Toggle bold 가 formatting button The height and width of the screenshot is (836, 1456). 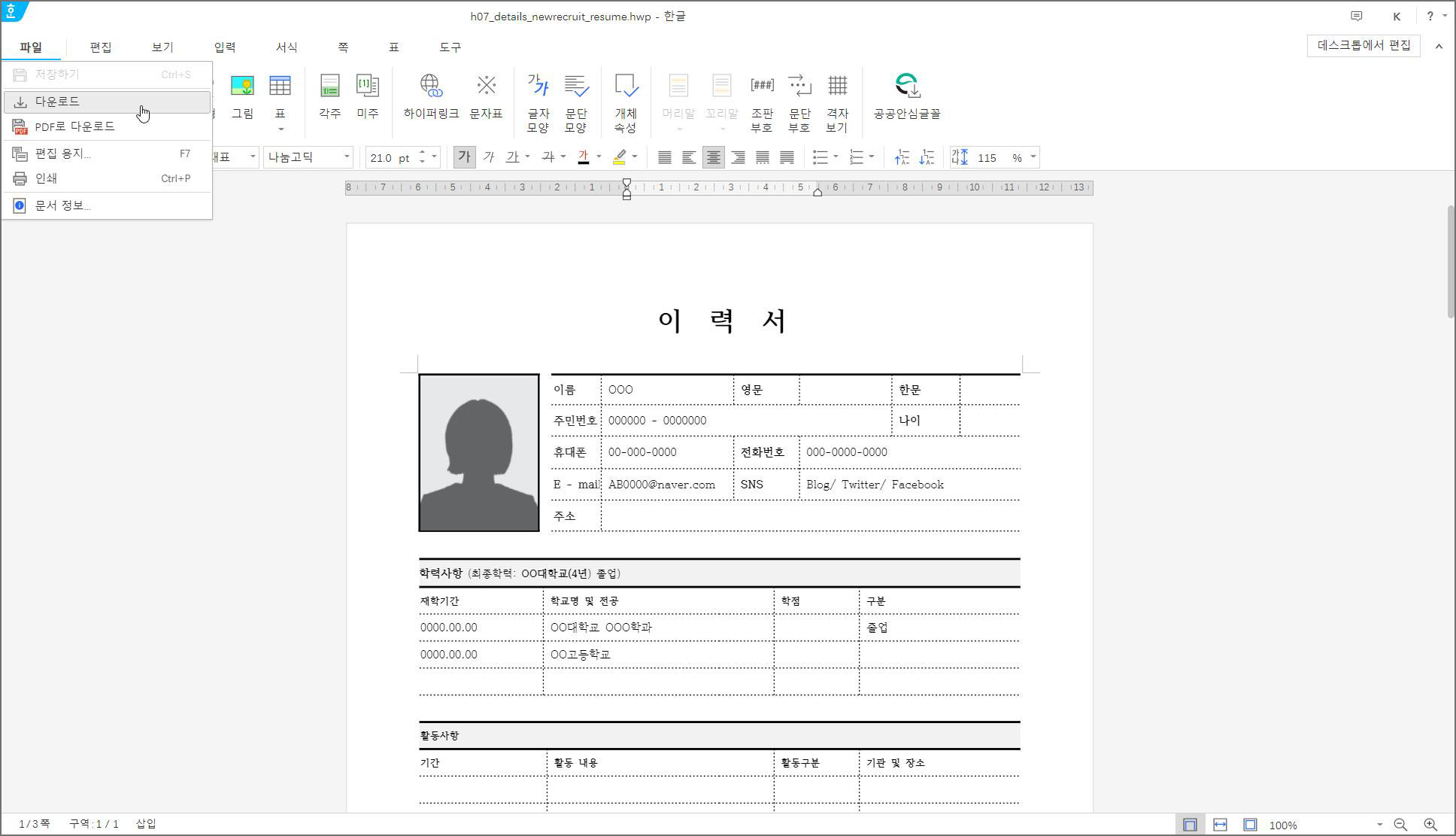pyautogui.click(x=464, y=157)
